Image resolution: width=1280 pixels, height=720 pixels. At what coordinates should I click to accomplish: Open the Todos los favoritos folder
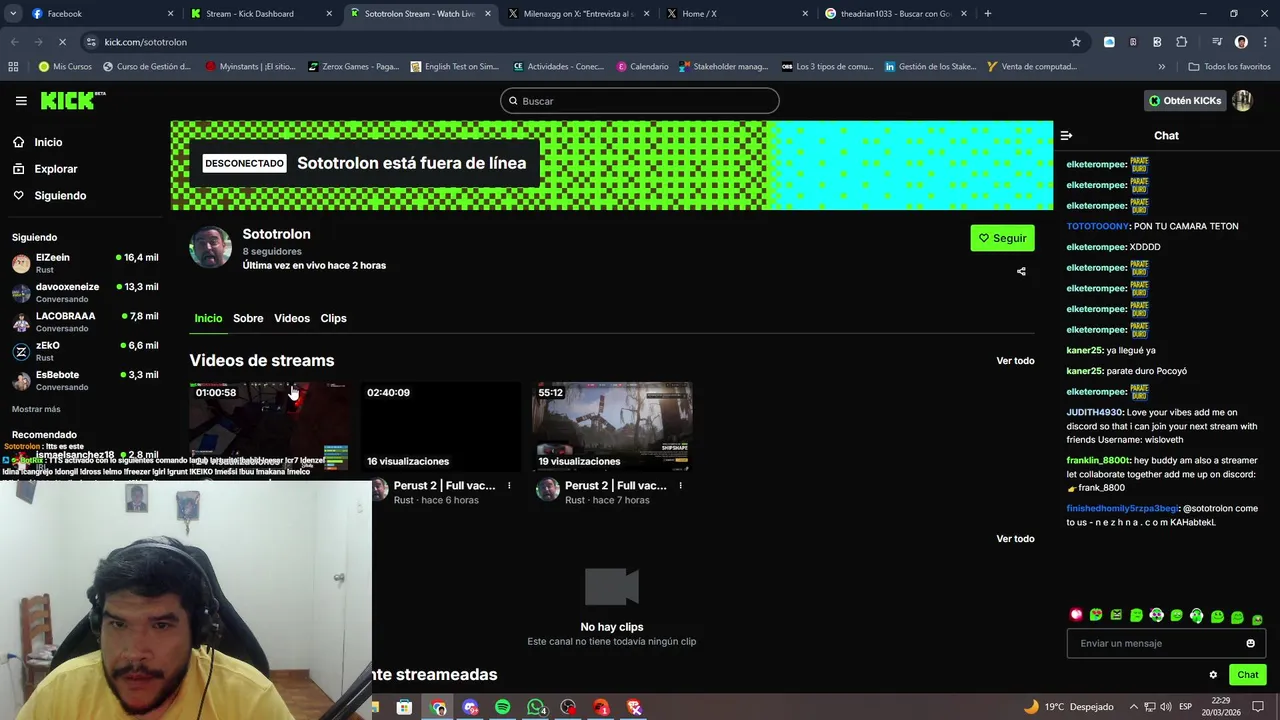point(1229,67)
